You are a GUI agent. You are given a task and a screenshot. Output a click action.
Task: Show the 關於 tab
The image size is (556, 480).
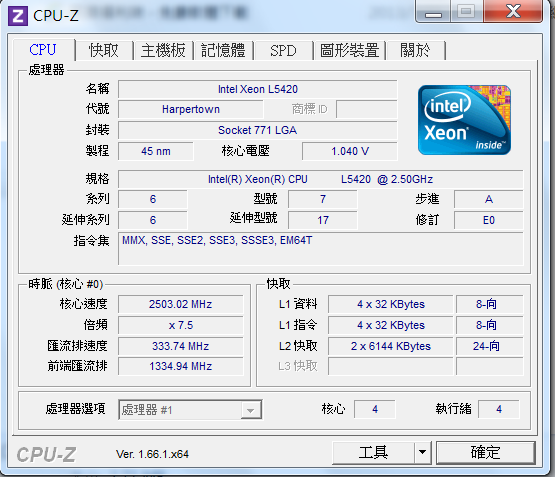coord(415,50)
